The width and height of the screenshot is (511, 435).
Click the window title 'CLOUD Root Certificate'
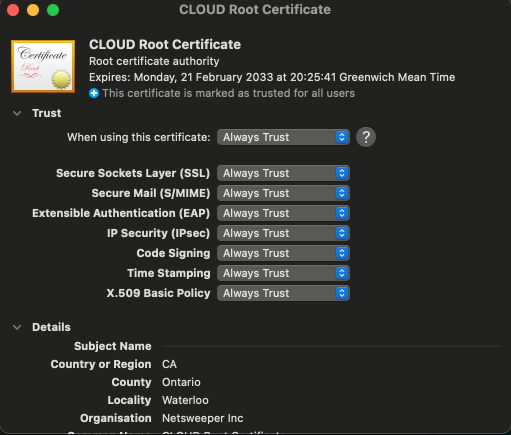click(x=255, y=10)
